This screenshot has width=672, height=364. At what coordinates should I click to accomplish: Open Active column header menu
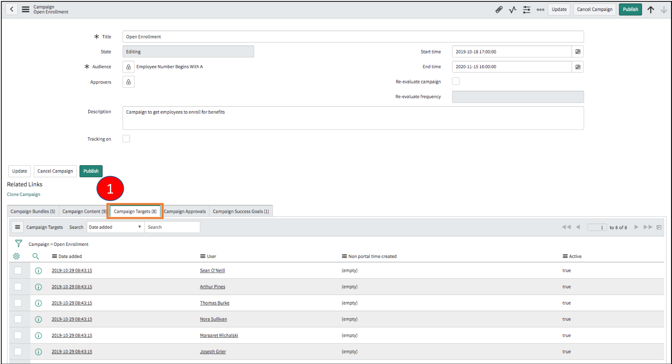565,256
